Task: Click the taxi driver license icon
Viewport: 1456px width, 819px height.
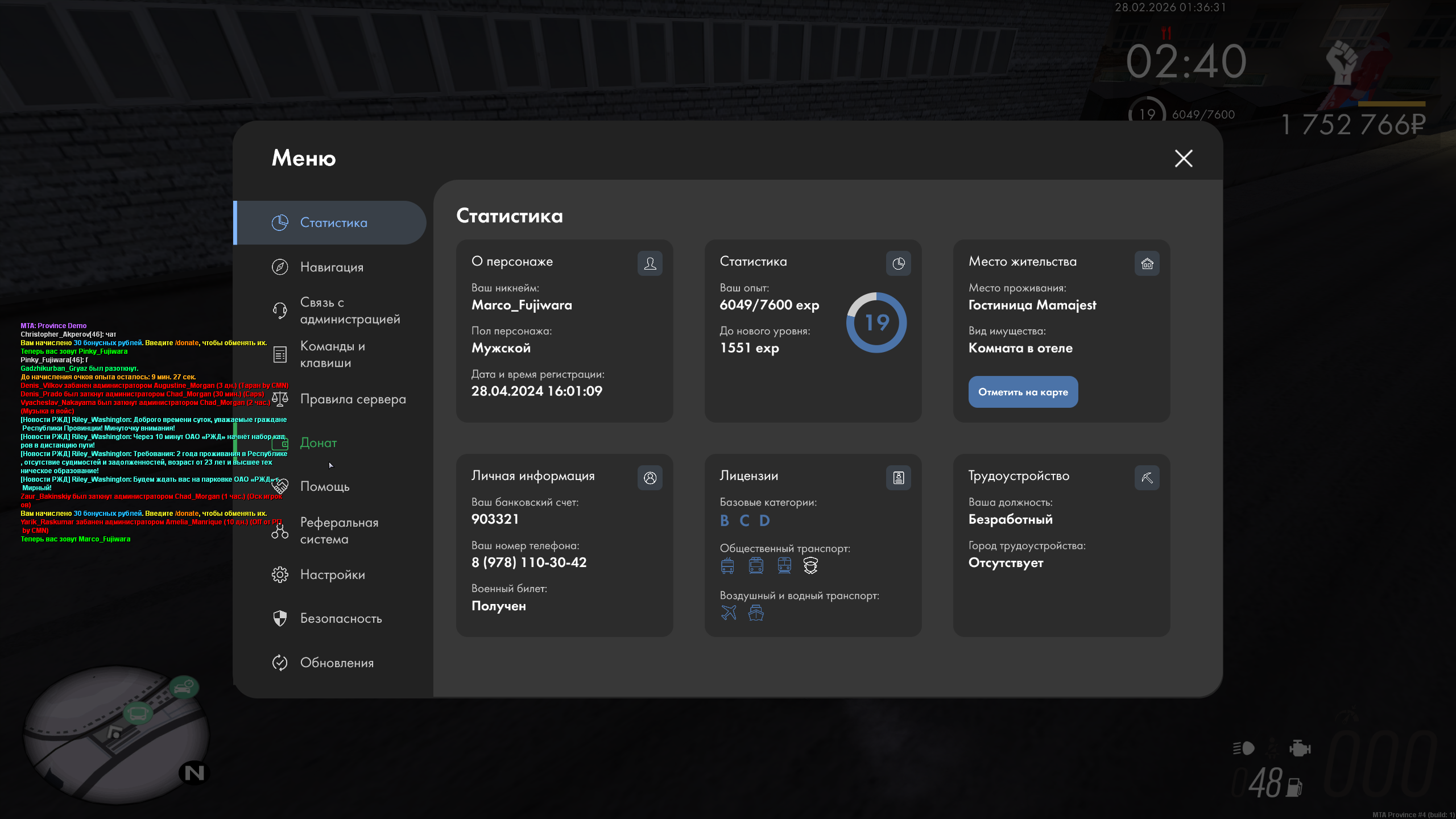Action: (810, 565)
